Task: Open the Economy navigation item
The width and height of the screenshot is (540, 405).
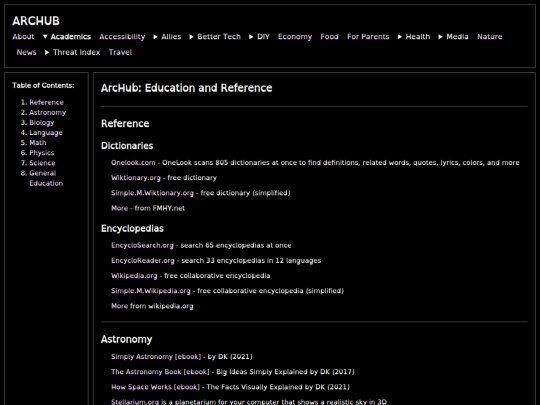Action: pyautogui.click(x=295, y=37)
